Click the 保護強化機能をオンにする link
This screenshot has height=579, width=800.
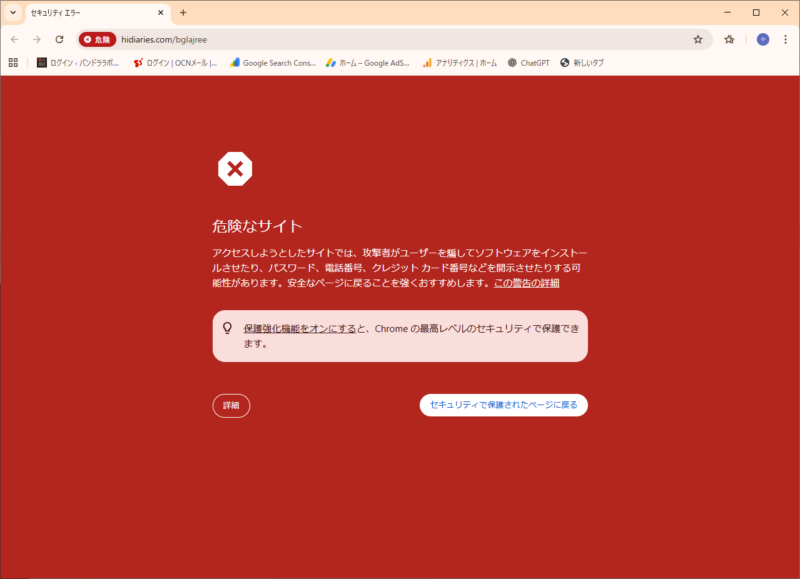[299, 327]
